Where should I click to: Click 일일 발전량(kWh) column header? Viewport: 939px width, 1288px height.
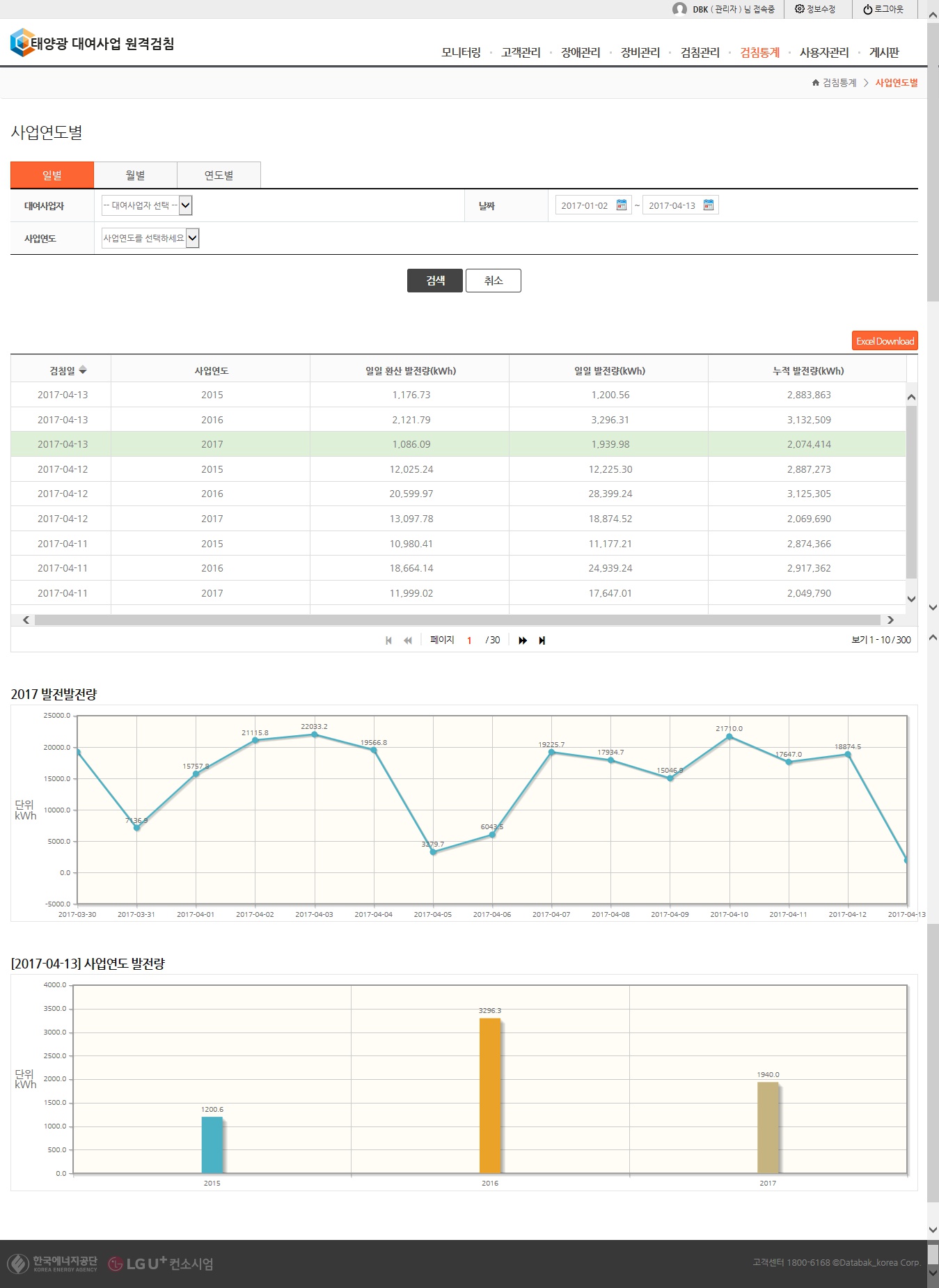610,370
